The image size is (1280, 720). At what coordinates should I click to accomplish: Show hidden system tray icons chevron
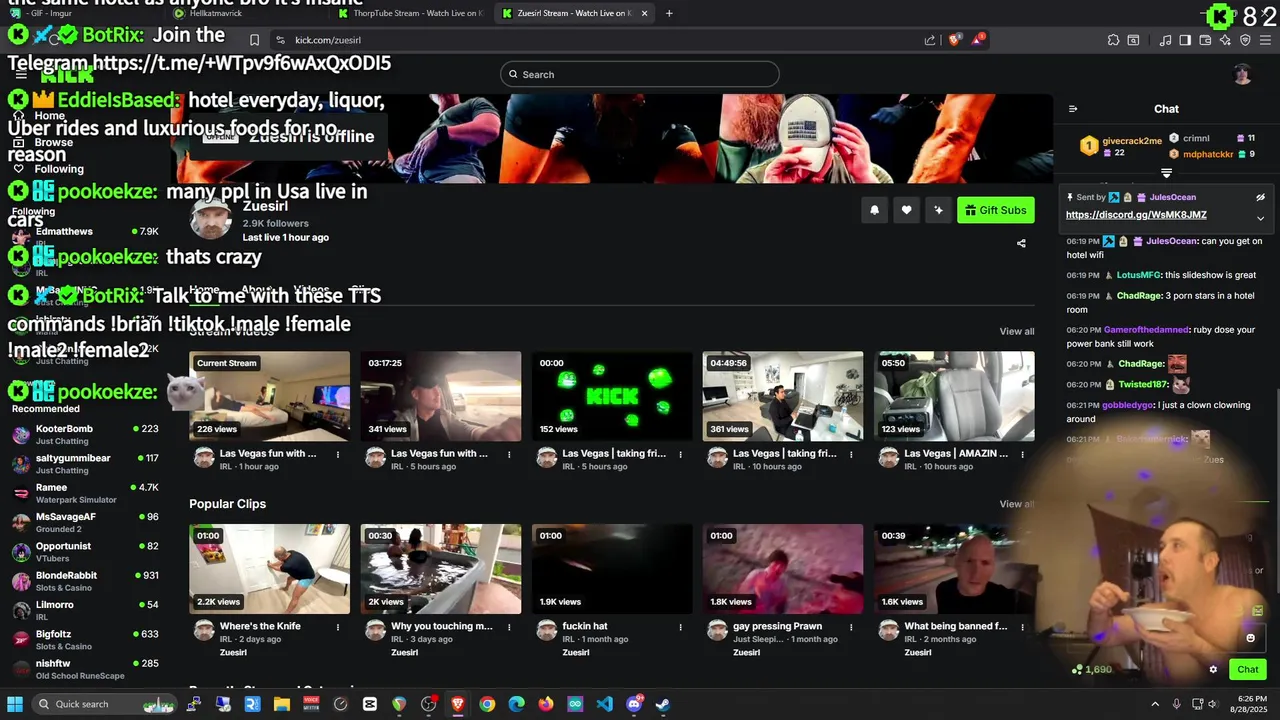pyautogui.click(x=1155, y=704)
